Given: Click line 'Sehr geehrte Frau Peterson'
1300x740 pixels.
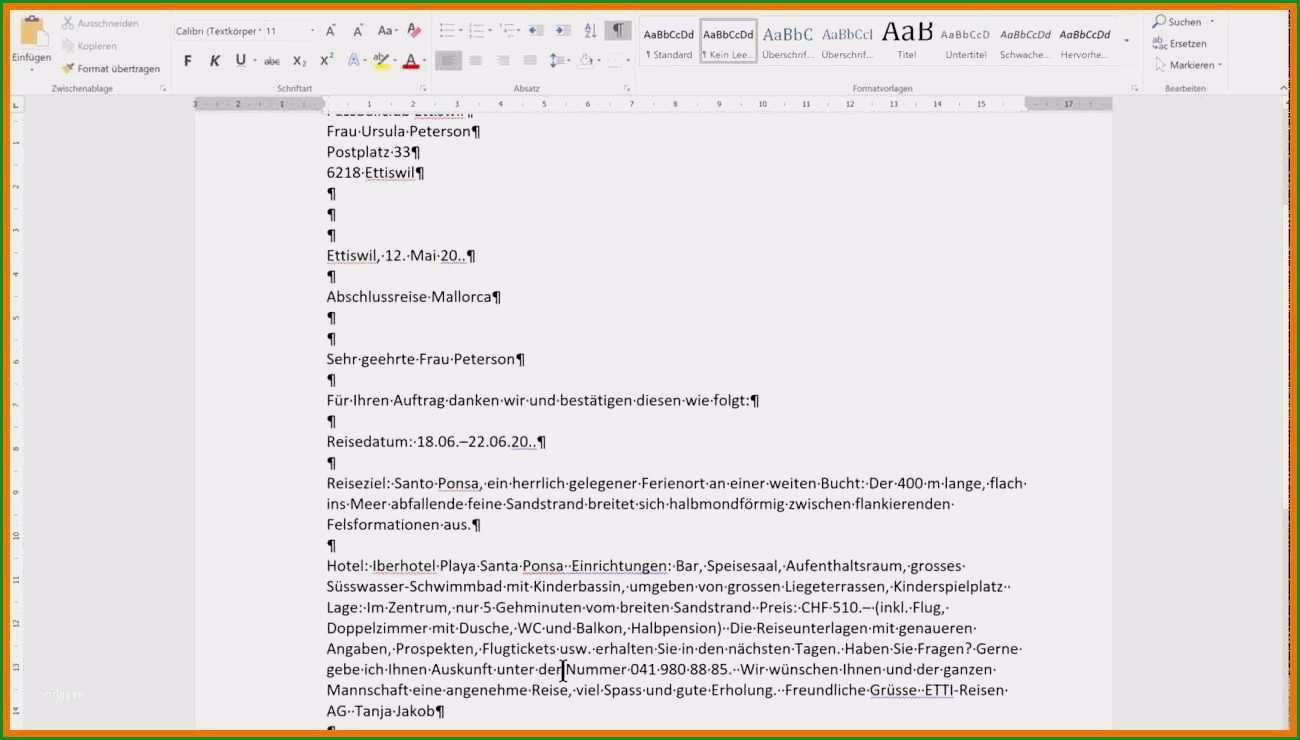Looking at the screenshot, I should click(x=421, y=359).
